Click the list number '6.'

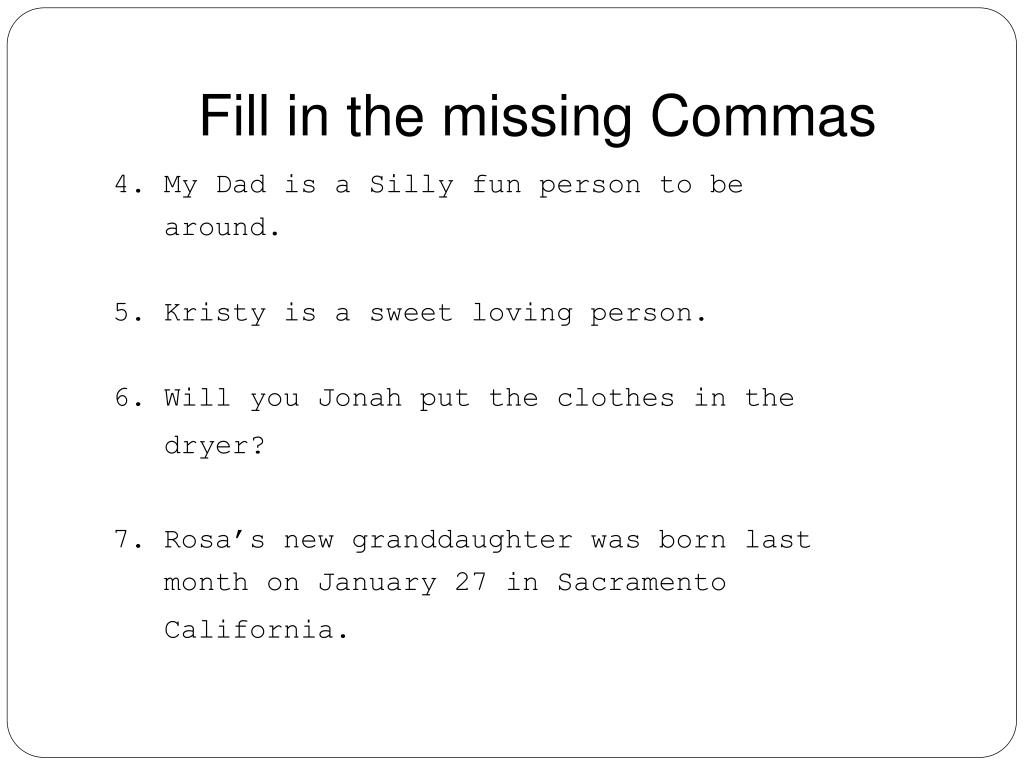coord(129,398)
